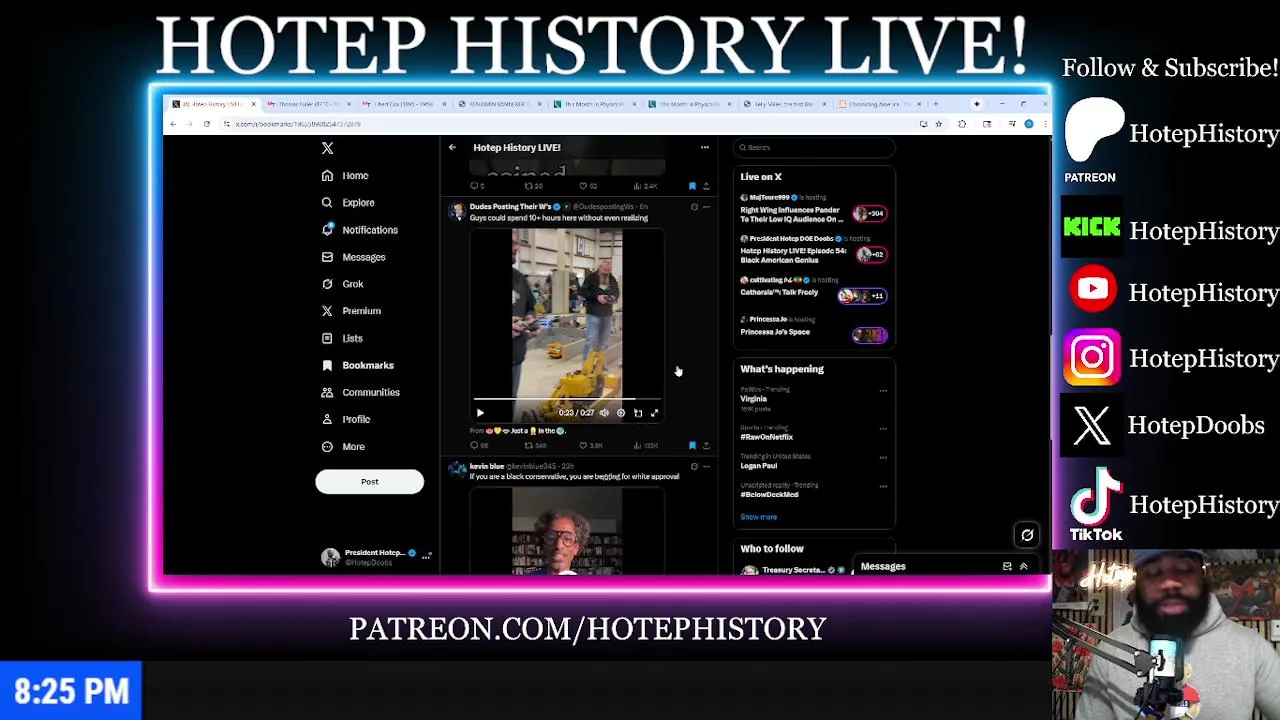The image size is (1280, 720).
Task: Open the Dudes Posting Their W's avatar
Action: [457, 211]
